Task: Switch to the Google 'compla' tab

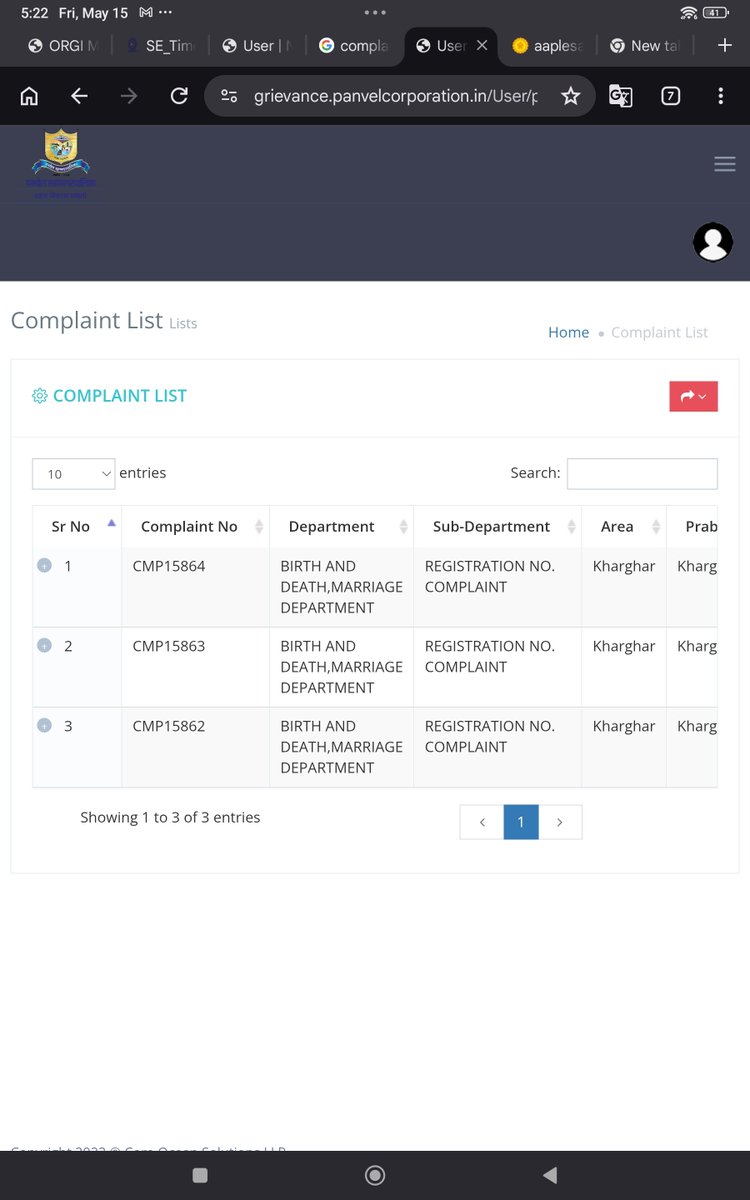Action: [354, 45]
